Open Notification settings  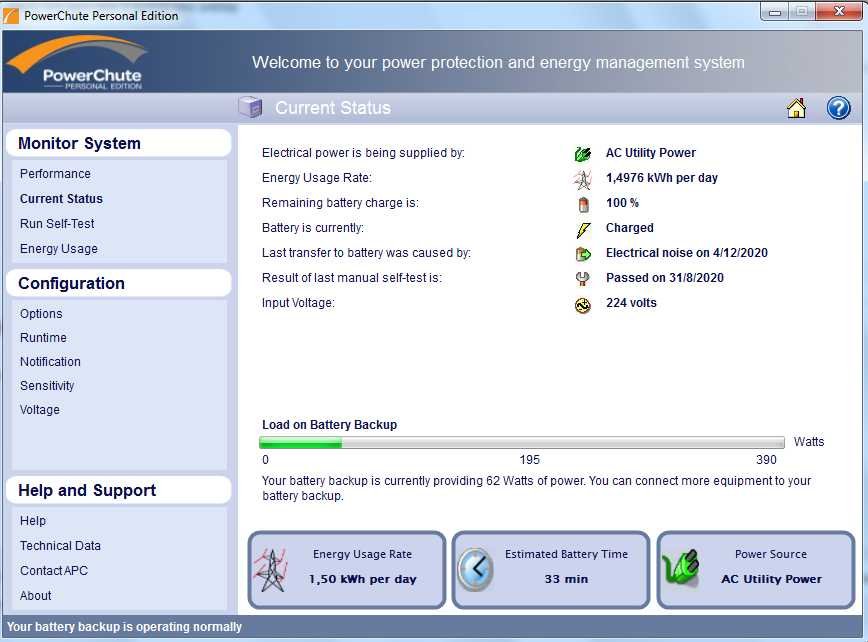tap(50, 361)
